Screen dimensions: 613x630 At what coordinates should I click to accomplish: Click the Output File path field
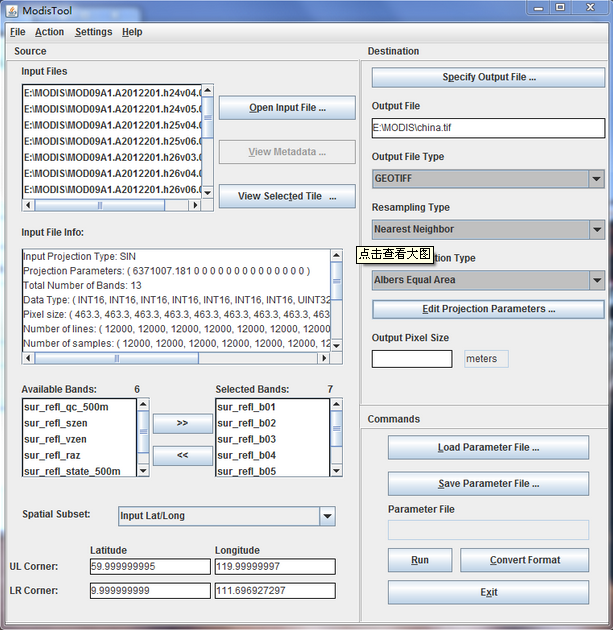point(488,128)
